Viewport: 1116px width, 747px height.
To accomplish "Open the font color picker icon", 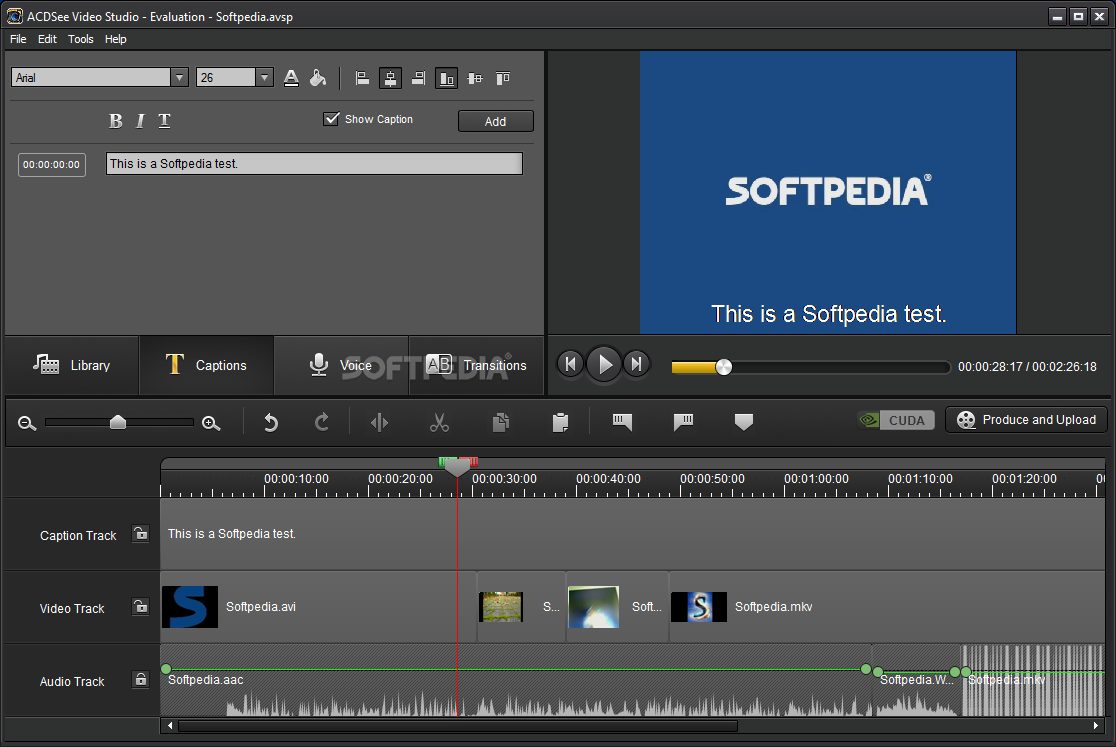I will [291, 78].
